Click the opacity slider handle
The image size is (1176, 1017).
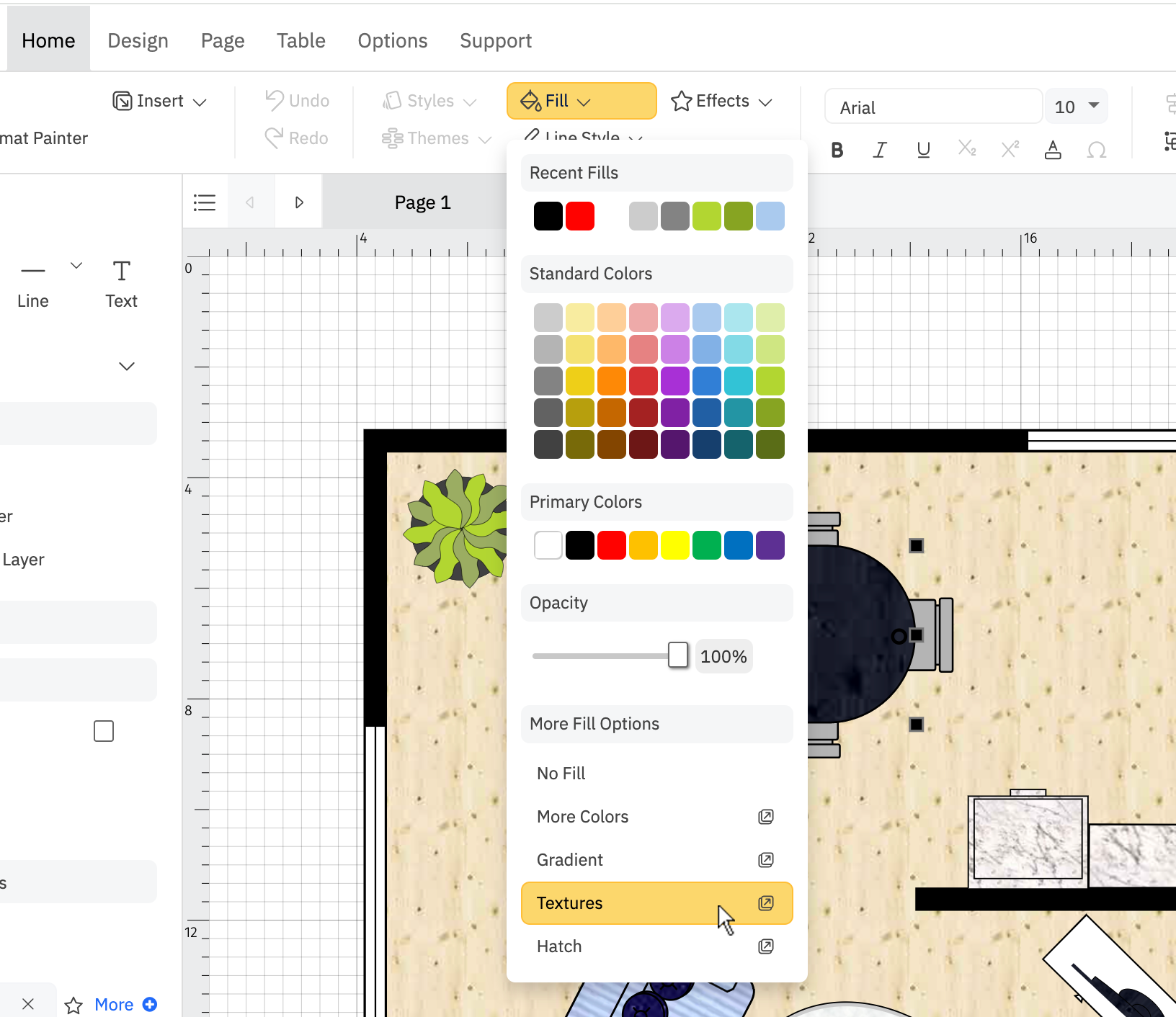[677, 655]
